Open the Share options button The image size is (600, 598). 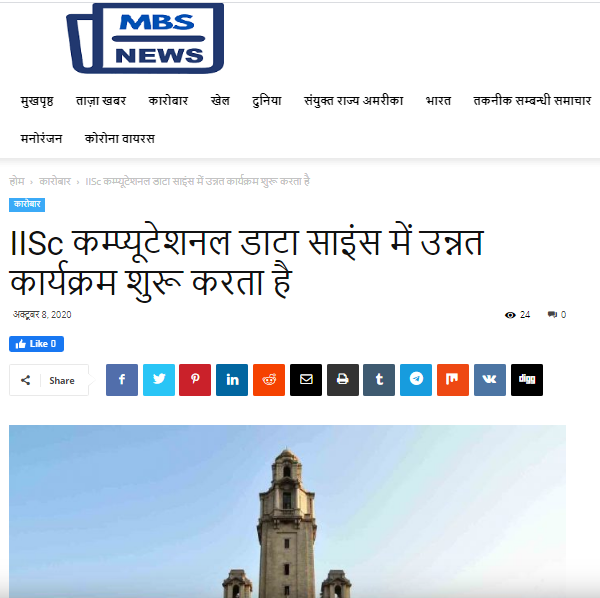pyautogui.click(x=49, y=380)
